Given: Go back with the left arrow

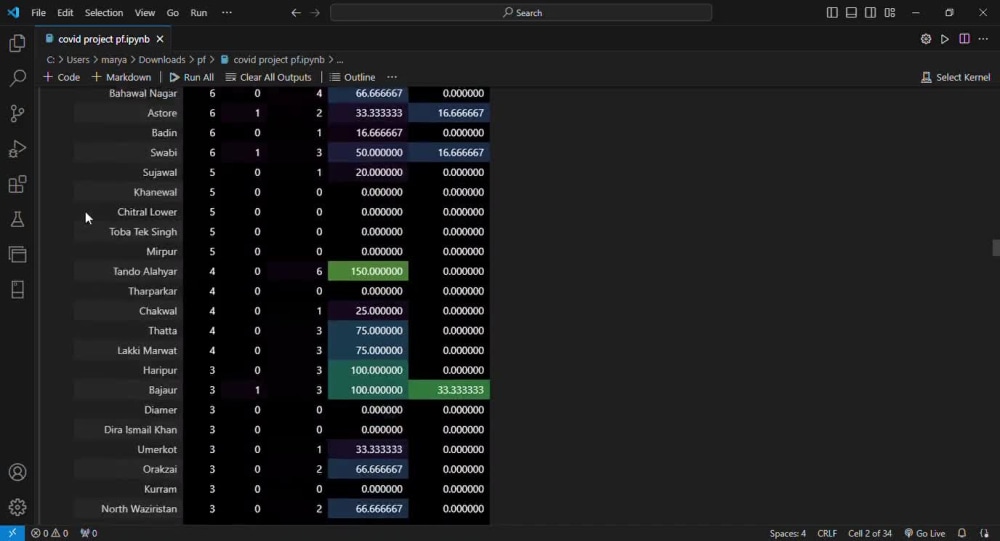Looking at the screenshot, I should pyautogui.click(x=296, y=13).
